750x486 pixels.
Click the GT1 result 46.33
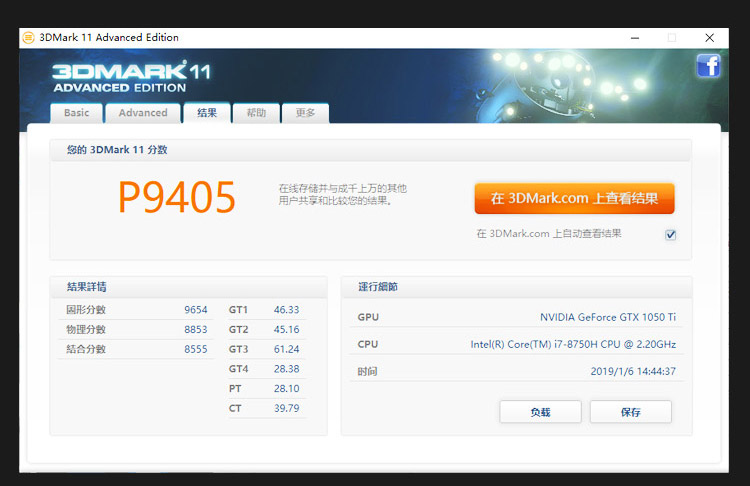(287, 310)
